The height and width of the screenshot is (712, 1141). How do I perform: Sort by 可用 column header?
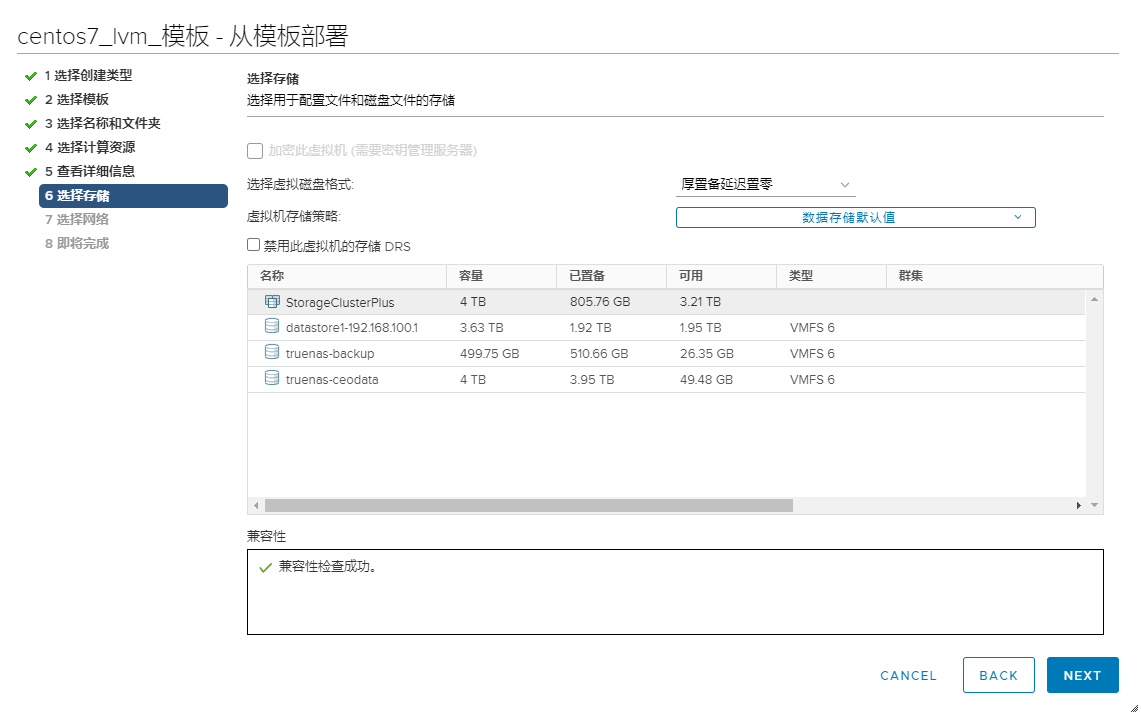tap(721, 276)
